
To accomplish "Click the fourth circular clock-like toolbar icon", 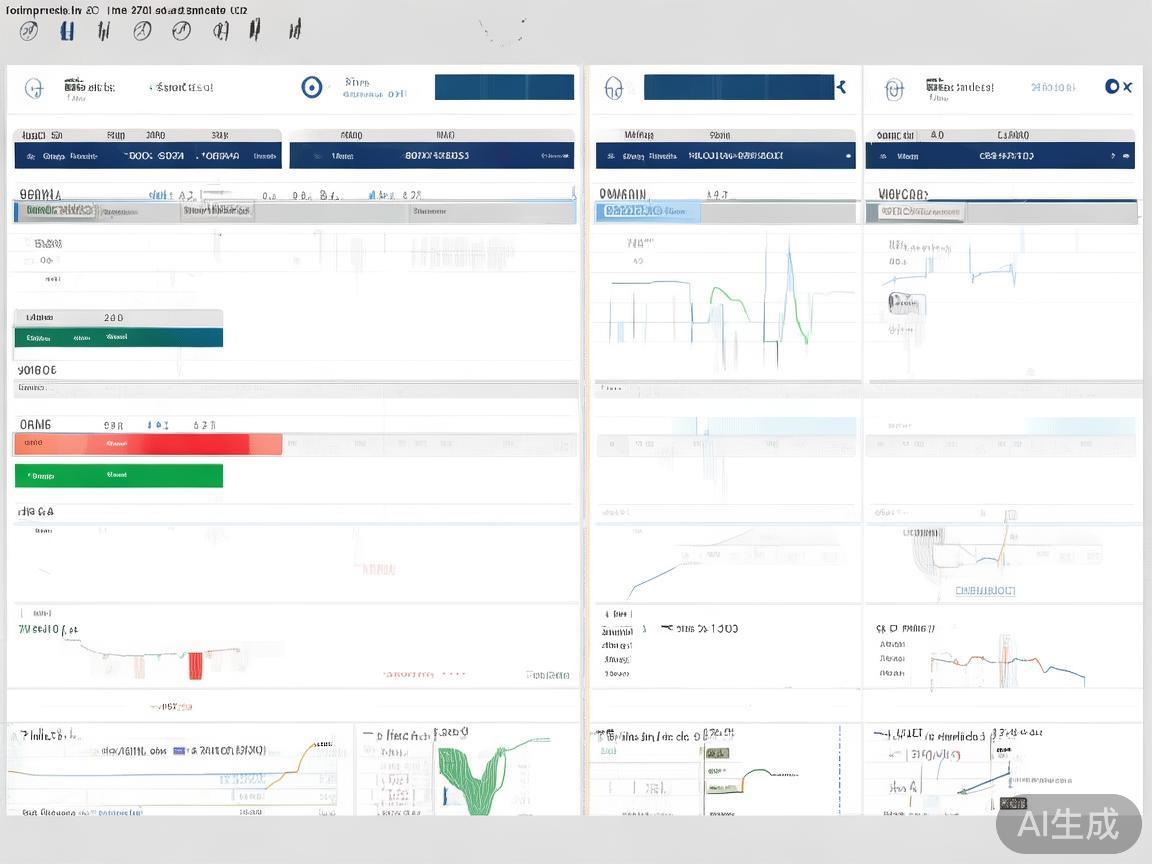I will click(142, 31).
